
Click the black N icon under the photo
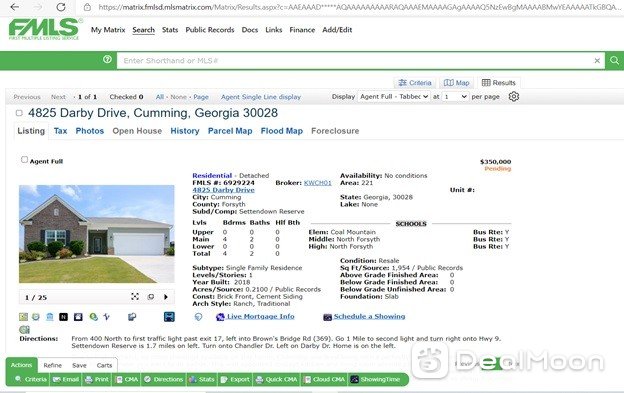[x=63, y=317]
